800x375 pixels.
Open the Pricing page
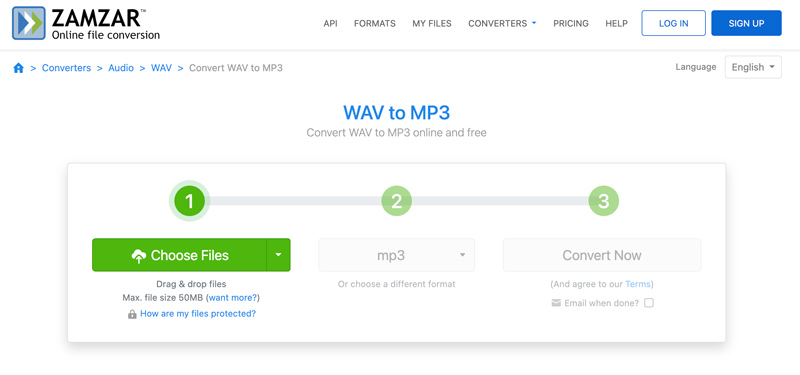tap(571, 23)
